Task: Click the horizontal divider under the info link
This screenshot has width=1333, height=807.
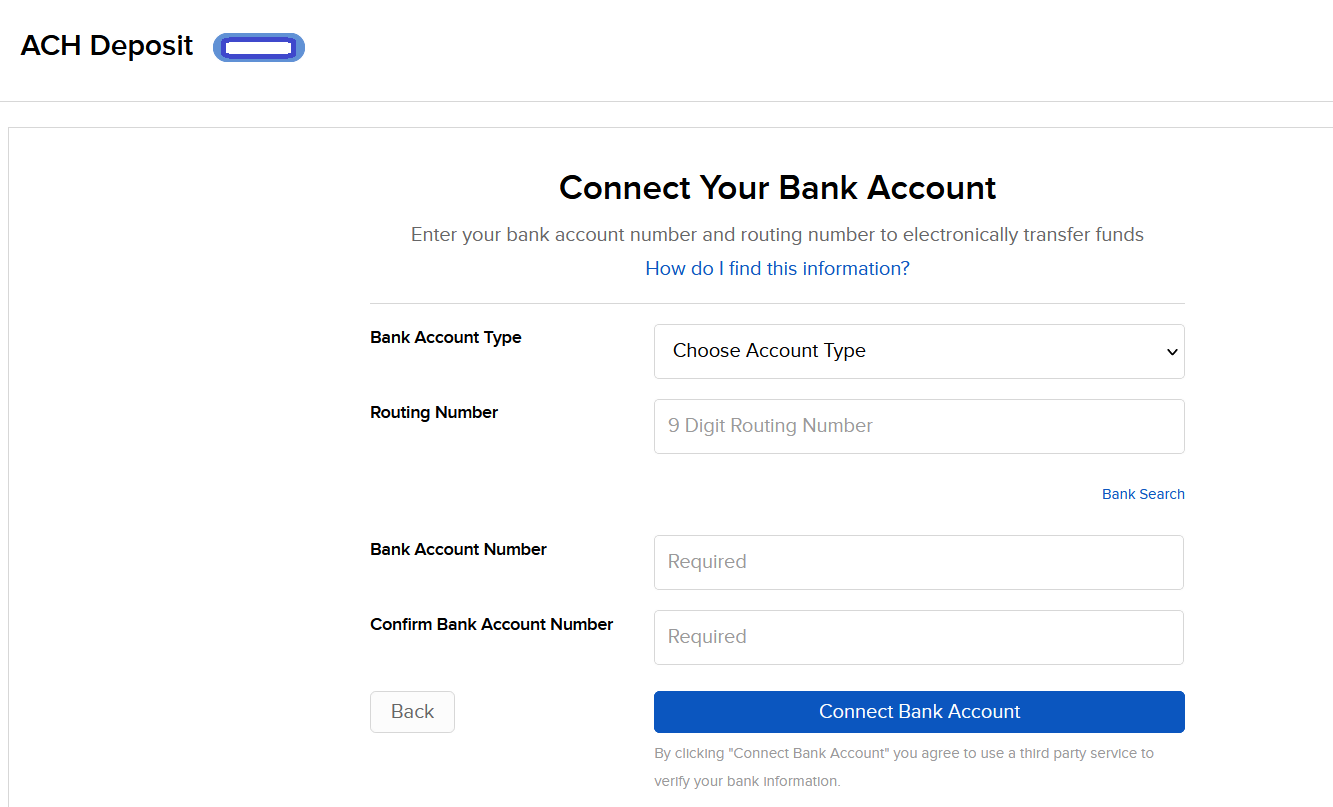Action: 777,303
